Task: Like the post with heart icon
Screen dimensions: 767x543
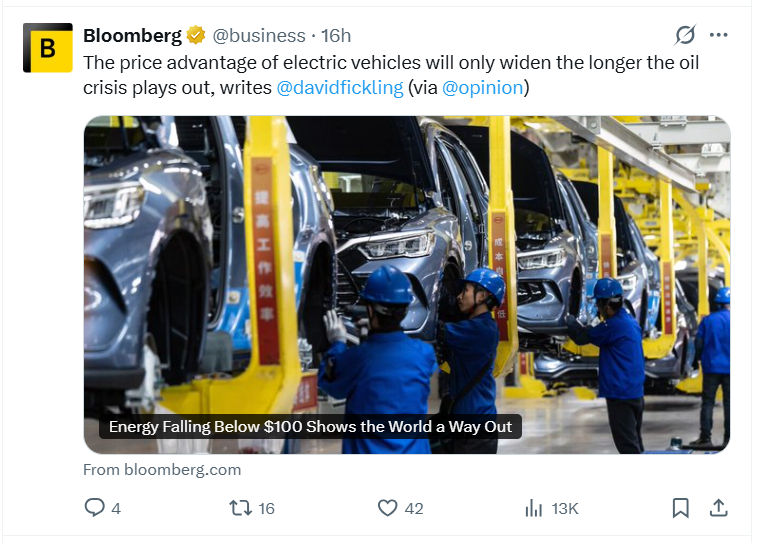Action: click(388, 508)
